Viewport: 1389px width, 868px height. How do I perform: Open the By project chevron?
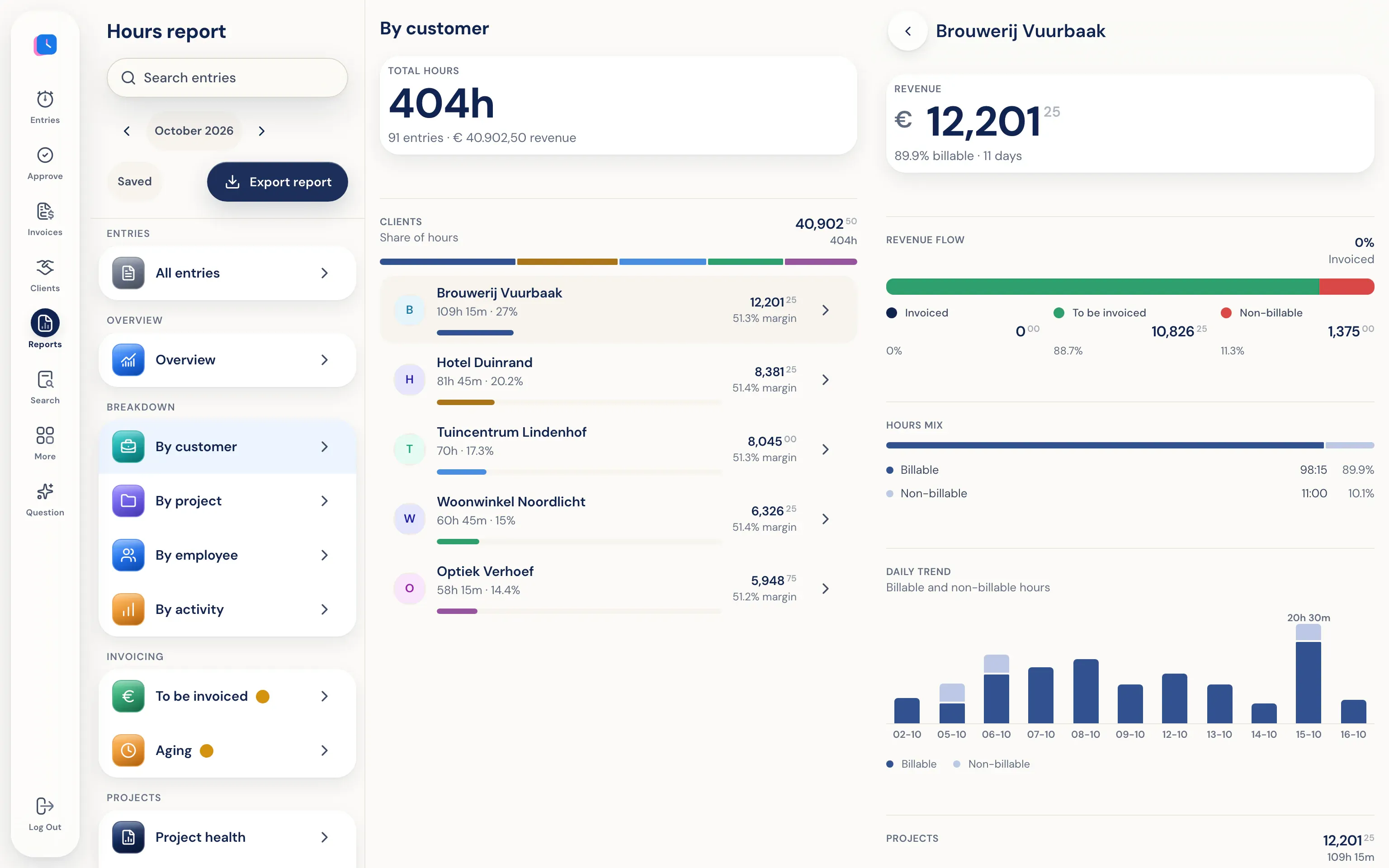(324, 501)
